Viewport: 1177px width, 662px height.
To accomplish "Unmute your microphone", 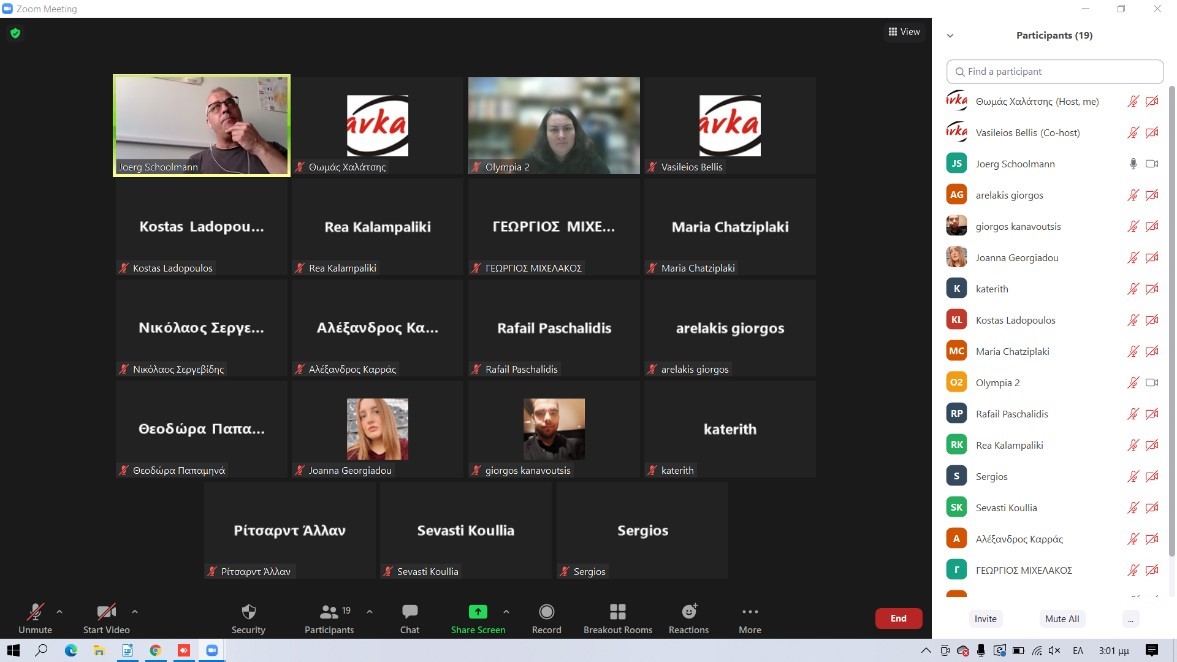I will coord(35,618).
